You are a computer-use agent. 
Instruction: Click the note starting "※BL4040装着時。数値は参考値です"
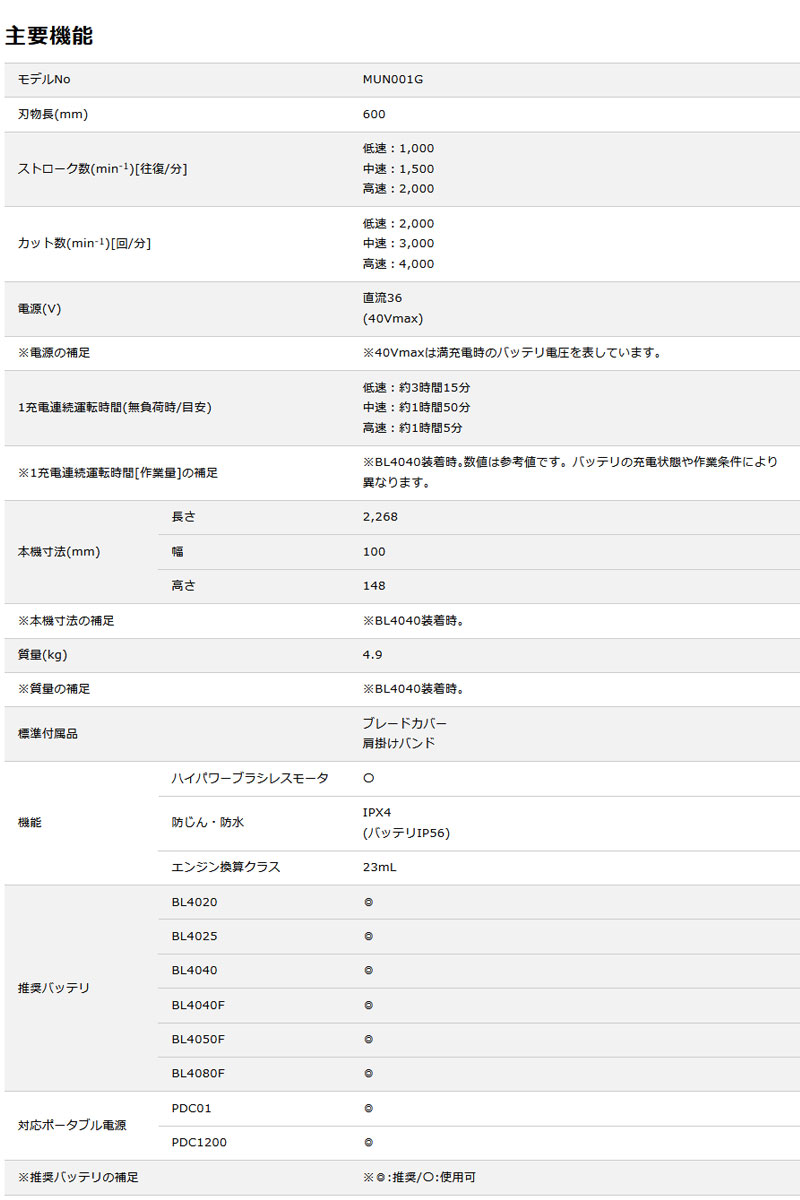pyautogui.click(x=570, y=472)
